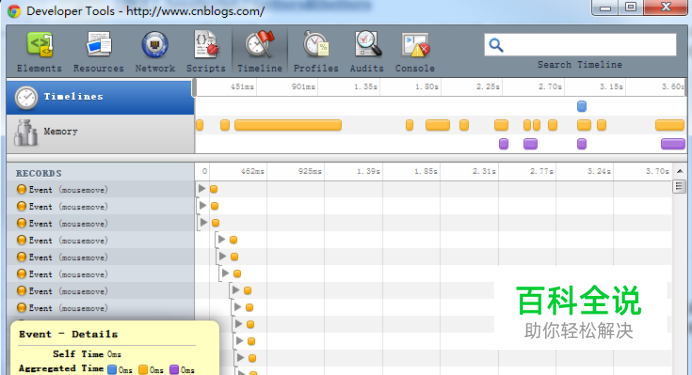Open the Audits panel
Screen dimensions: 692x375
pos(367,52)
